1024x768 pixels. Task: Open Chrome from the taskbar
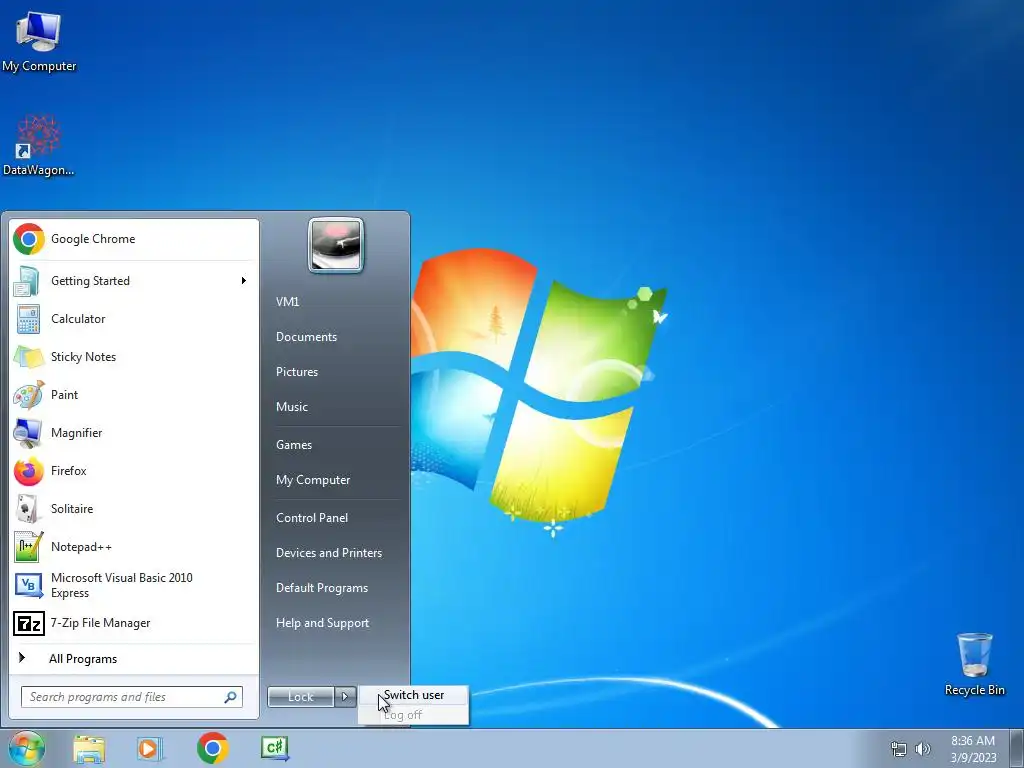212,748
